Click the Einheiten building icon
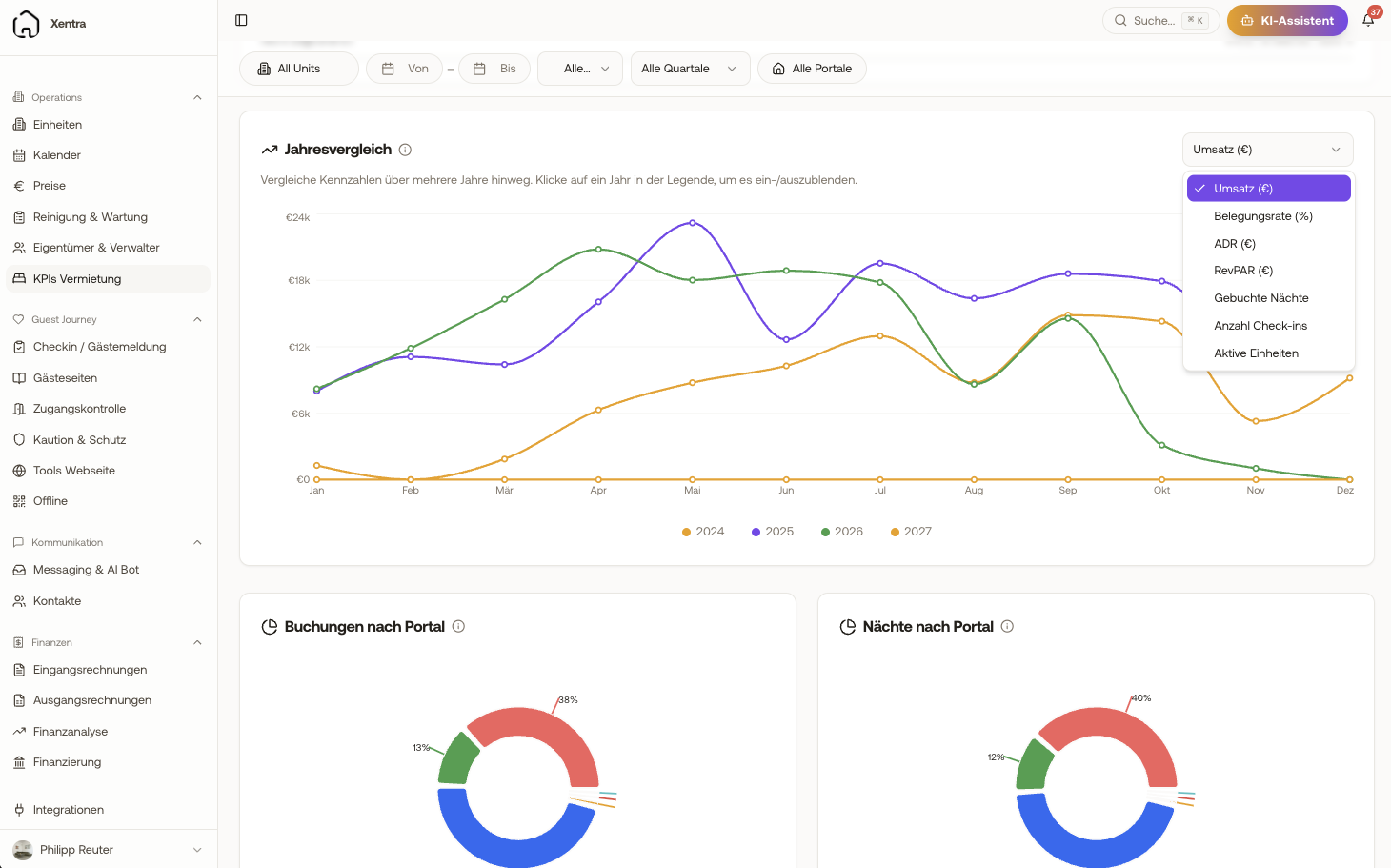This screenshot has width=1391, height=868. click(x=19, y=125)
